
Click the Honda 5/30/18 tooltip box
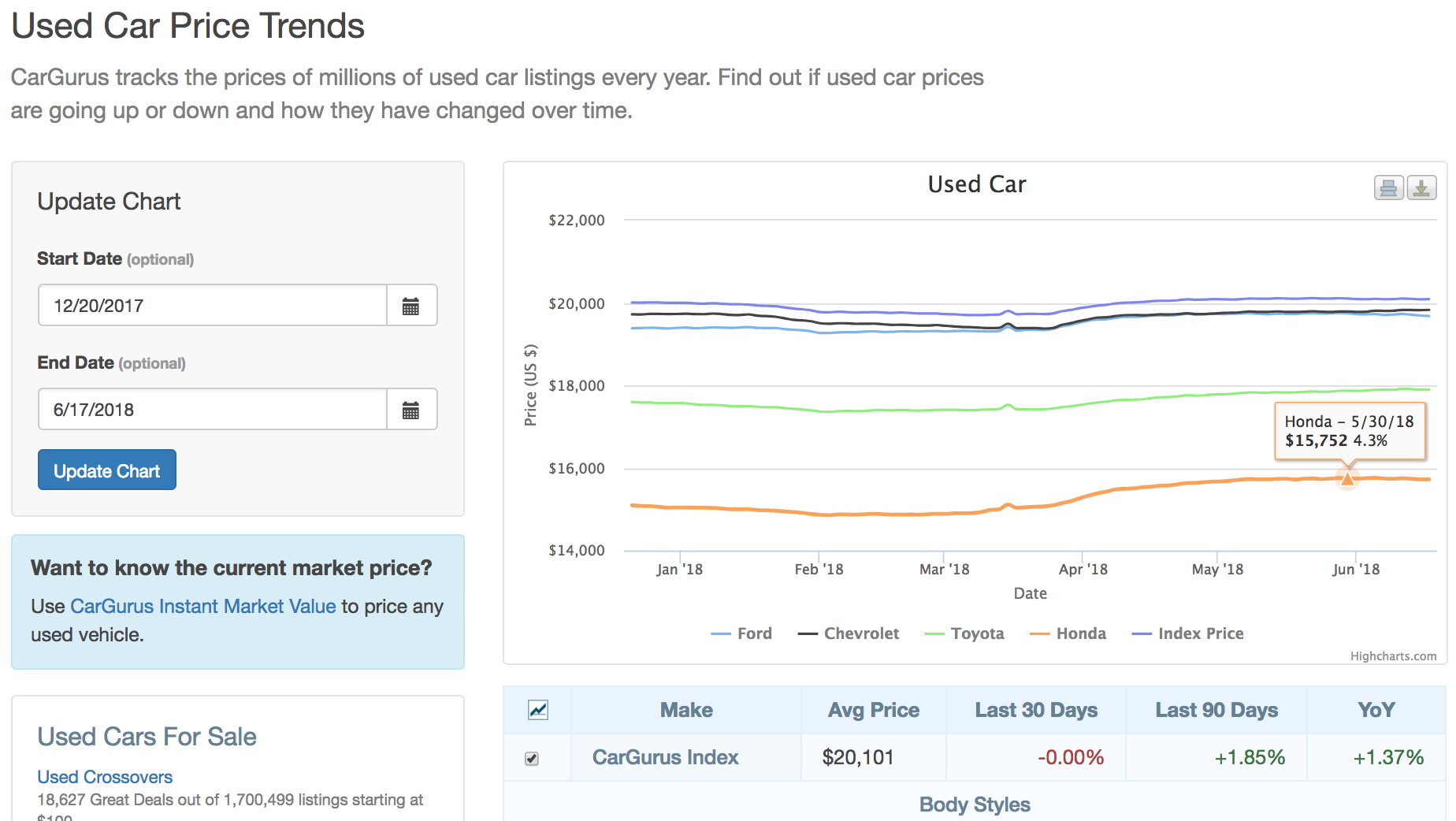(x=1350, y=431)
